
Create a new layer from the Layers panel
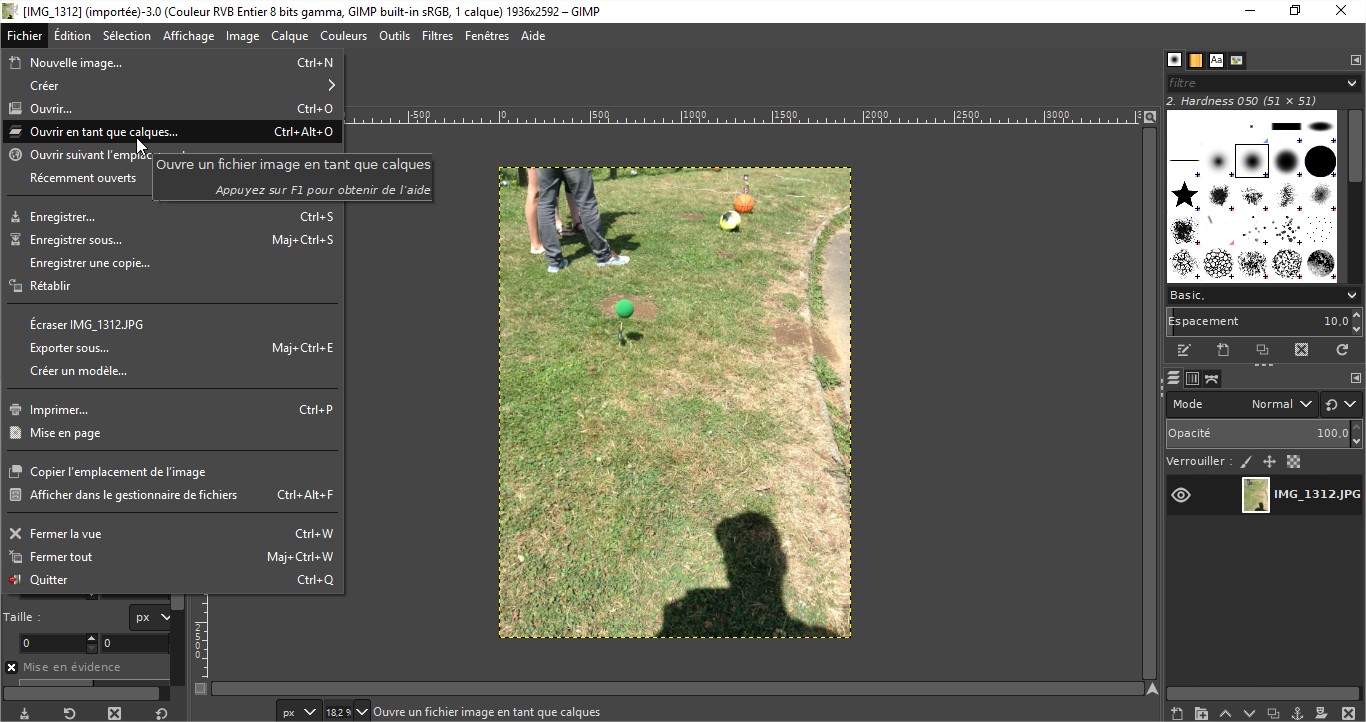coord(1177,713)
